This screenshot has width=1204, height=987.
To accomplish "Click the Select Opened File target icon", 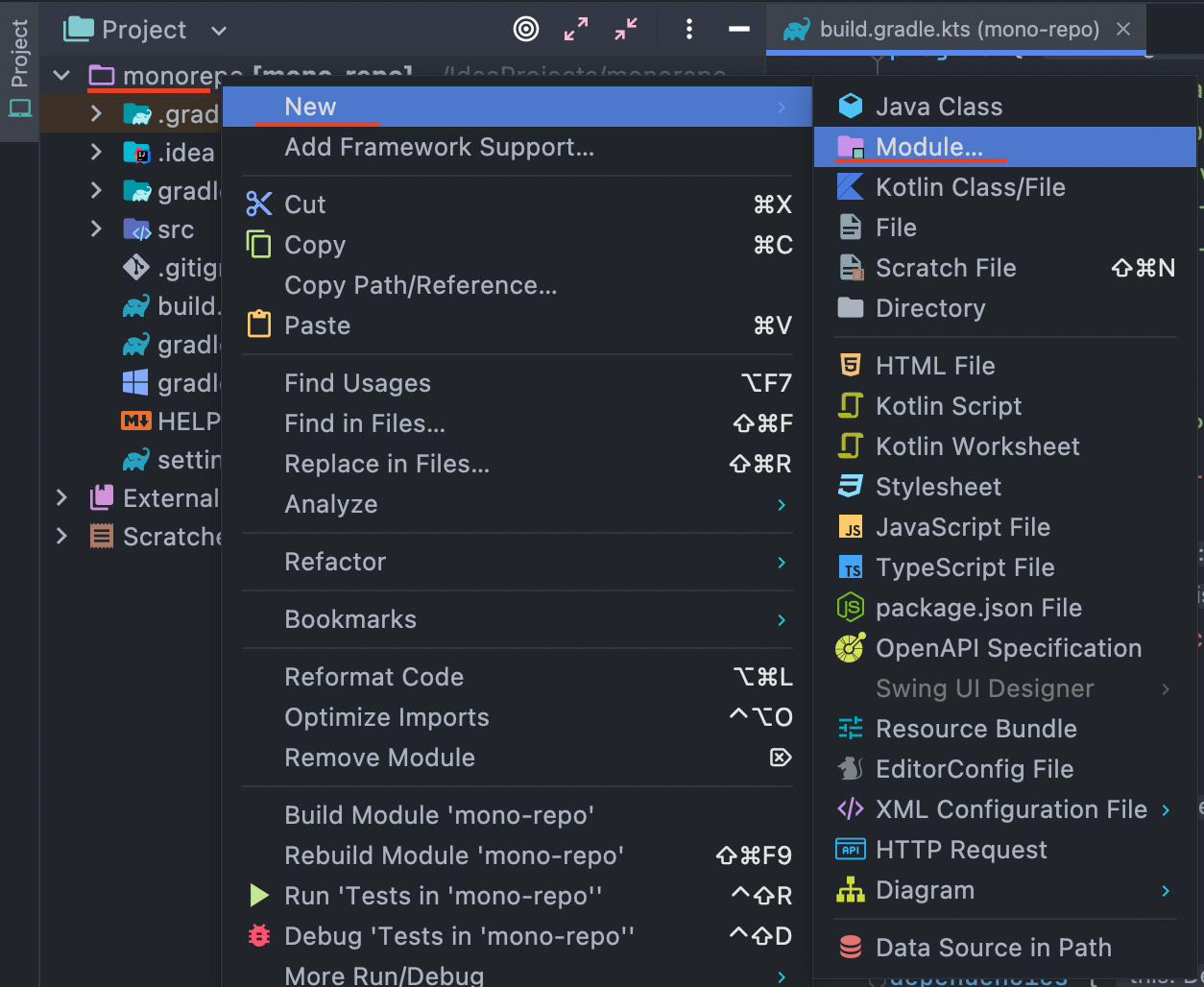I will pyautogui.click(x=526, y=30).
